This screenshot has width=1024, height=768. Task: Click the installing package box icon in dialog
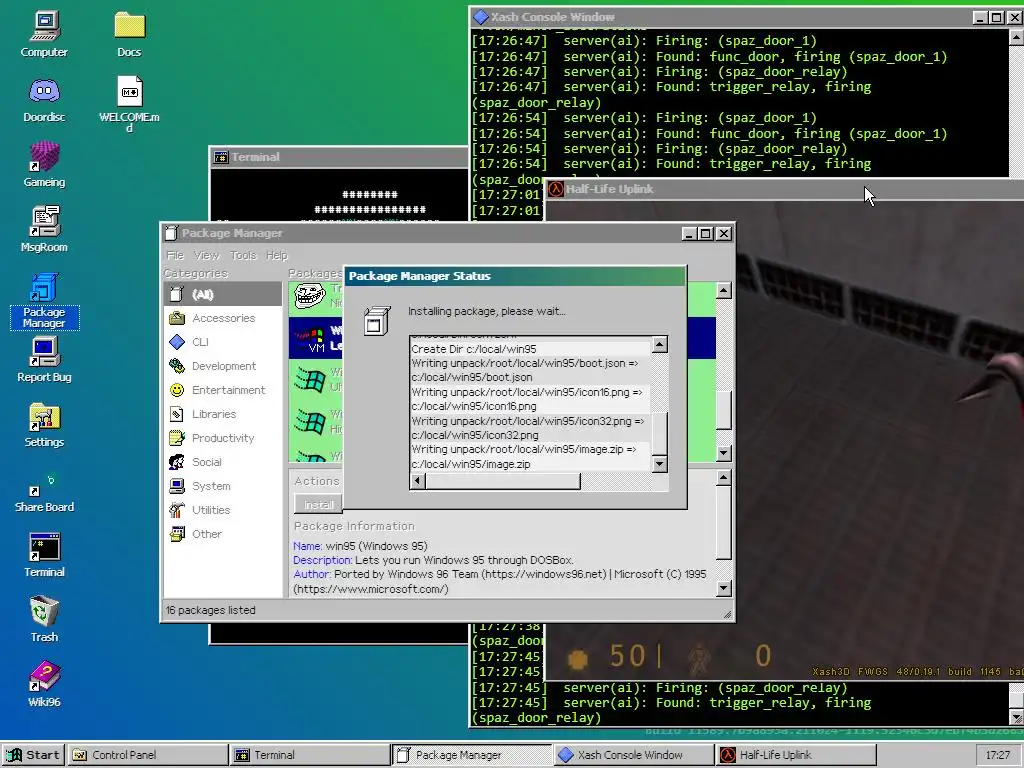click(x=377, y=321)
